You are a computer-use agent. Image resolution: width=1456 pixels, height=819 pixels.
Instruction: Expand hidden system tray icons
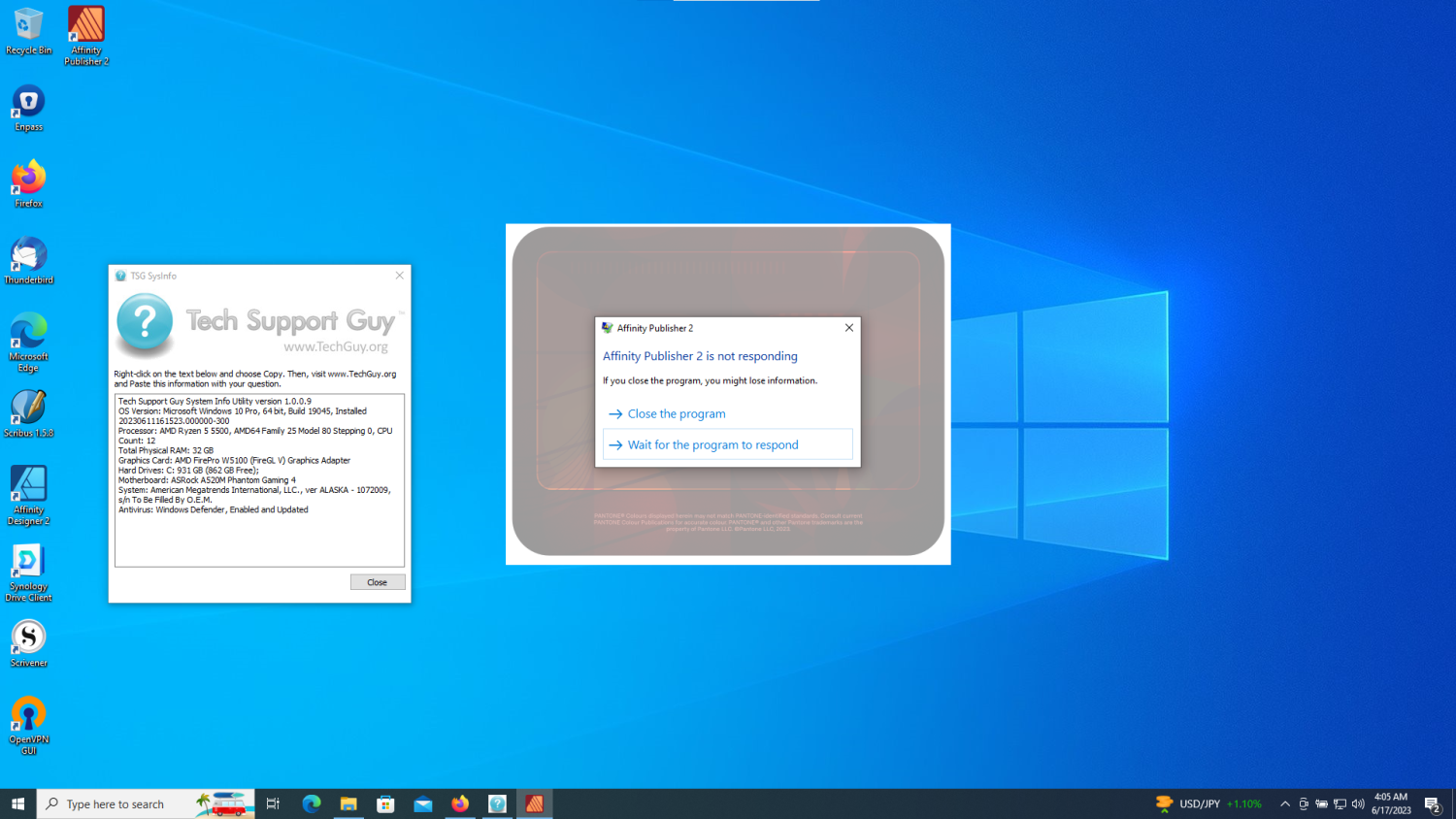(x=1284, y=803)
